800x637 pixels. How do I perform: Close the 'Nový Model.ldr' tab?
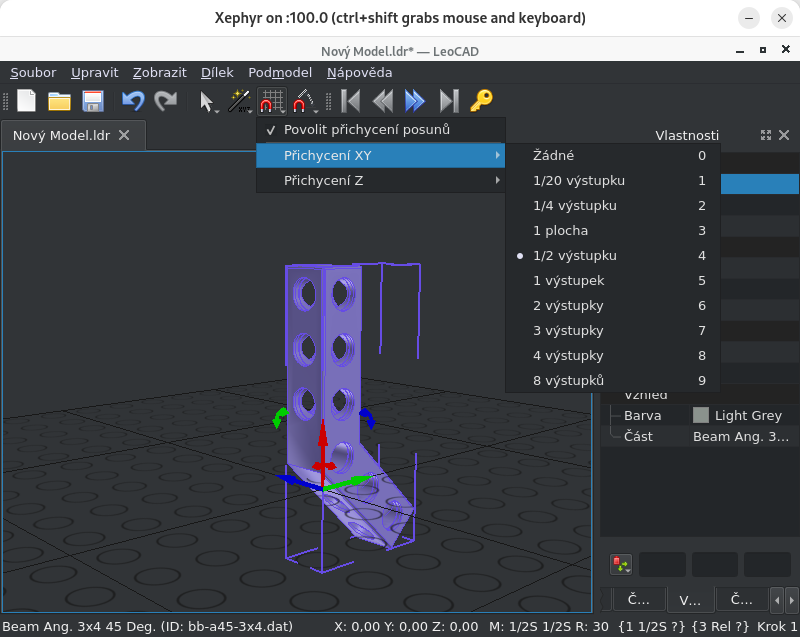tap(124, 135)
